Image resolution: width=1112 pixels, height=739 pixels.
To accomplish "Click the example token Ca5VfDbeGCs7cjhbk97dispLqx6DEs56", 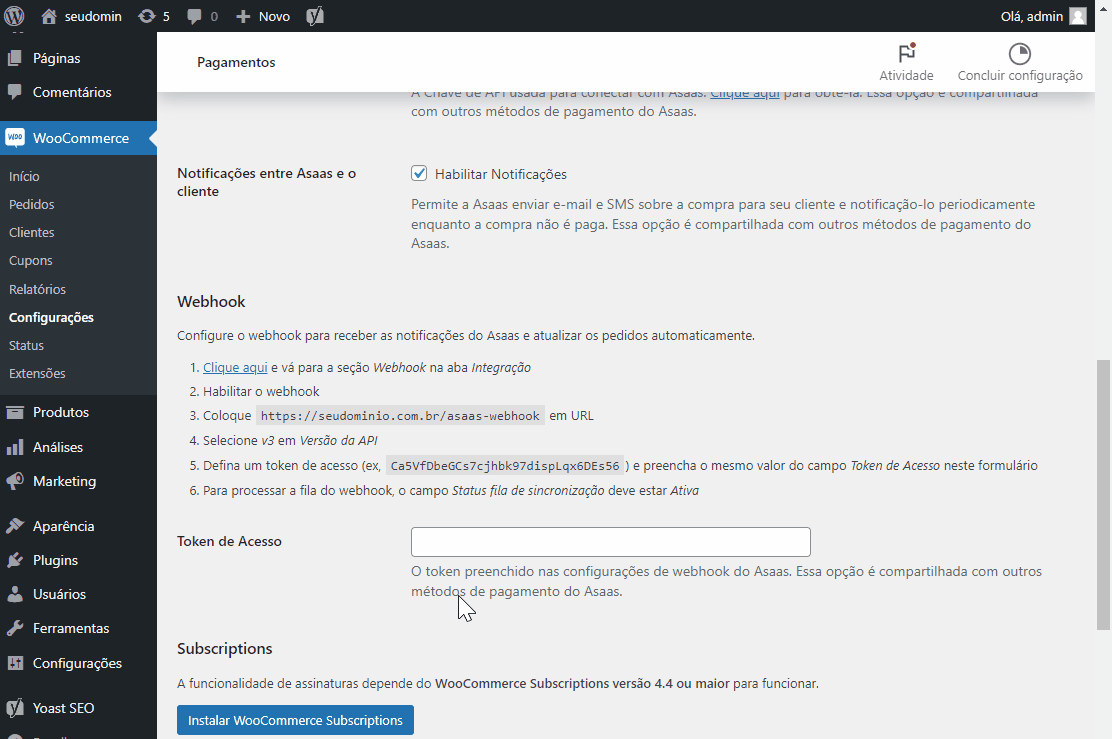I will 505,466.
